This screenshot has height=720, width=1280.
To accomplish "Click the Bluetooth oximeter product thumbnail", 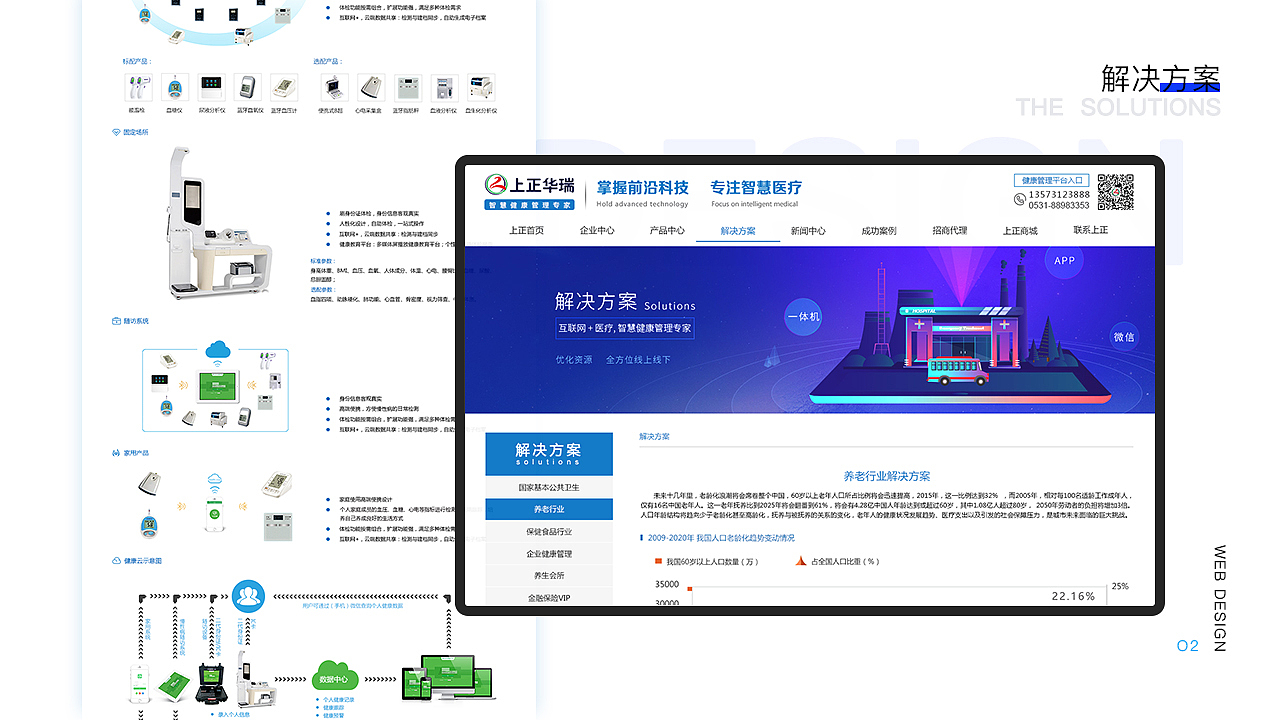I will 248,87.
